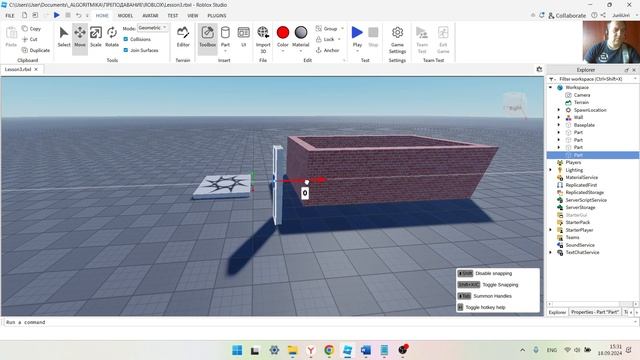Pick the Rotate tool

pos(112,37)
